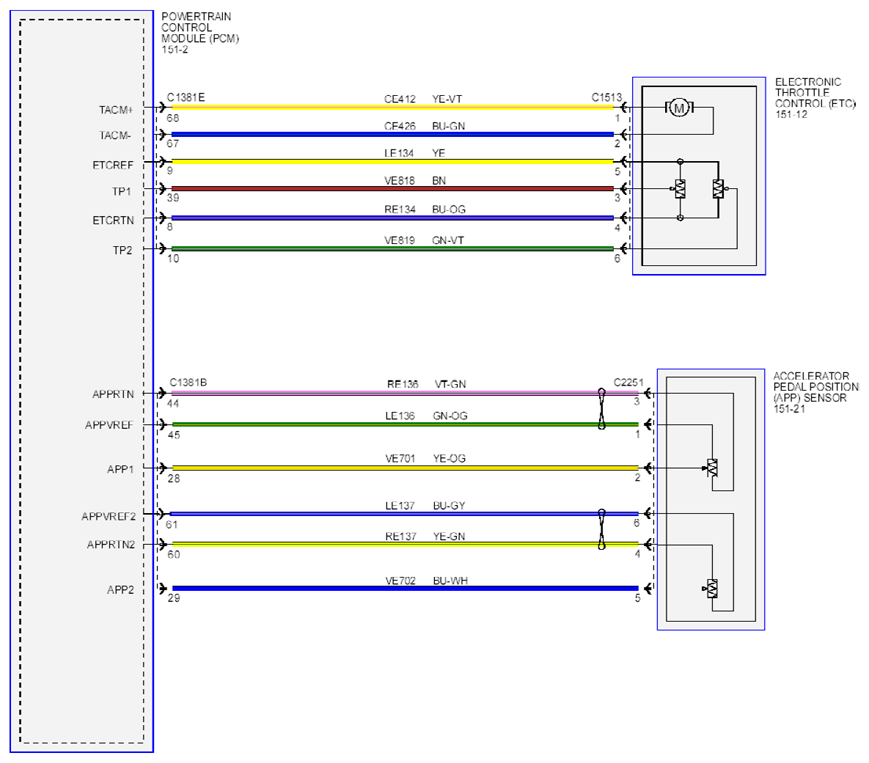Viewport: 869px width, 763px height.
Task: Click the YE-GN wire color code
Action: pyautogui.click(x=449, y=537)
